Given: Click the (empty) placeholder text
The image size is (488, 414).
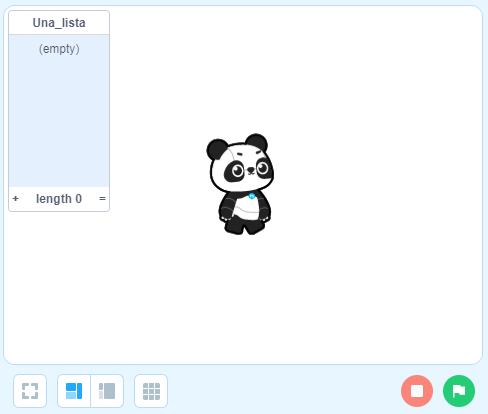Looking at the screenshot, I should [59, 49].
